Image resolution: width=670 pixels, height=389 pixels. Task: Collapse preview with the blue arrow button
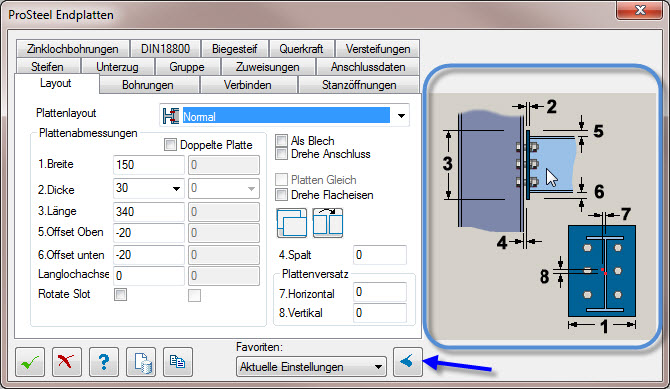[408, 362]
